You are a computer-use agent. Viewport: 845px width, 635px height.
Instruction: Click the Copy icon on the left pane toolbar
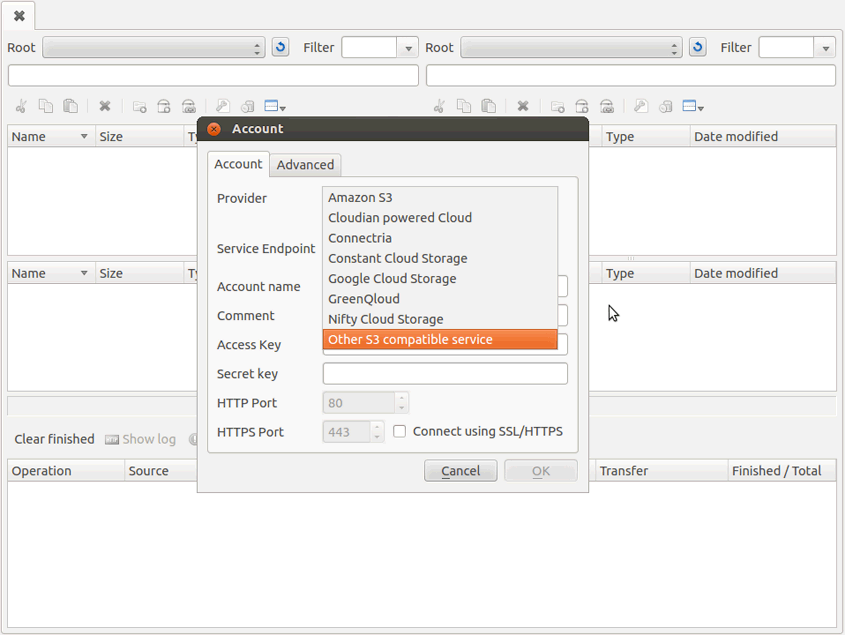(x=46, y=106)
